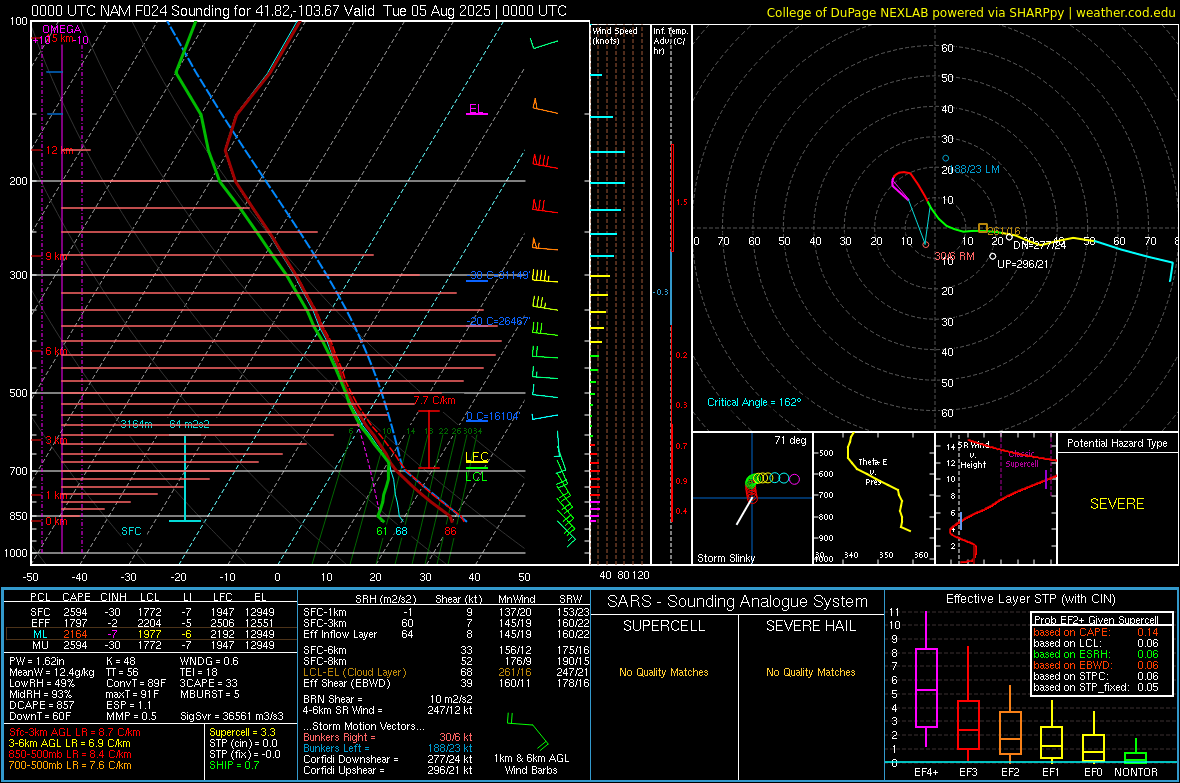Image resolution: width=1180 pixels, height=783 pixels.
Task: Select '700-500mb LR = 7.6 C/km'
Action: click(x=70, y=765)
